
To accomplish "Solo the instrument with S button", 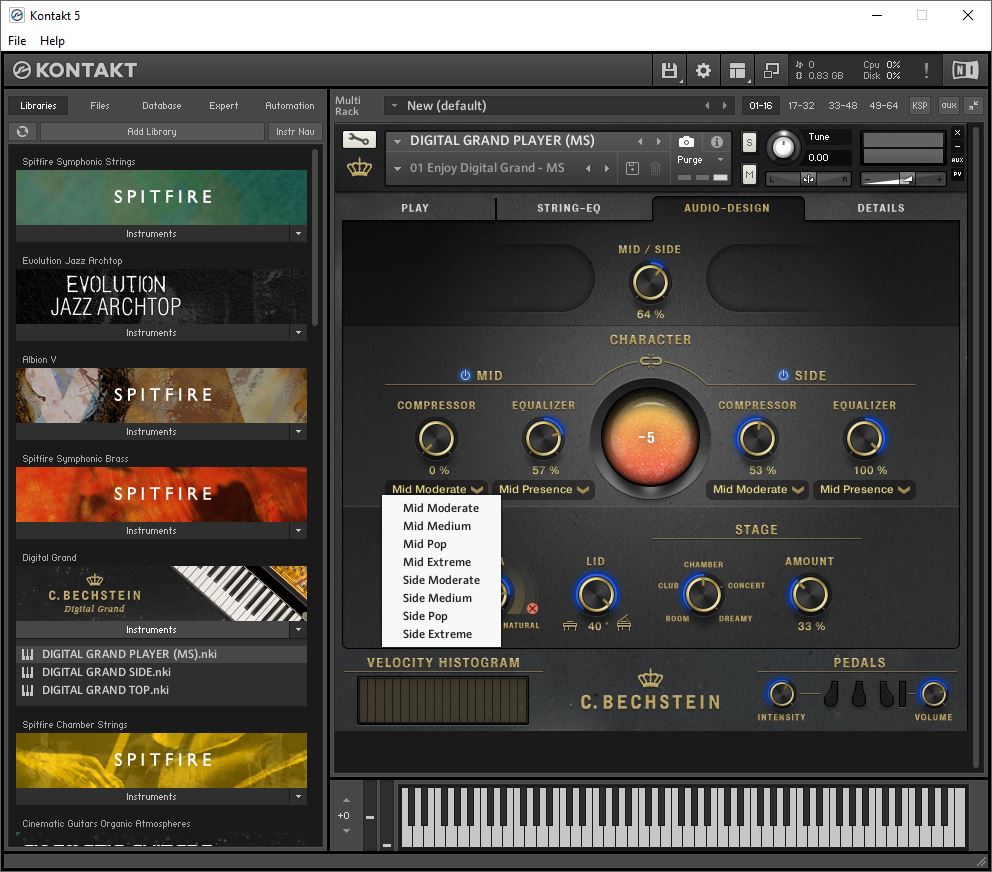I will tap(749, 142).
